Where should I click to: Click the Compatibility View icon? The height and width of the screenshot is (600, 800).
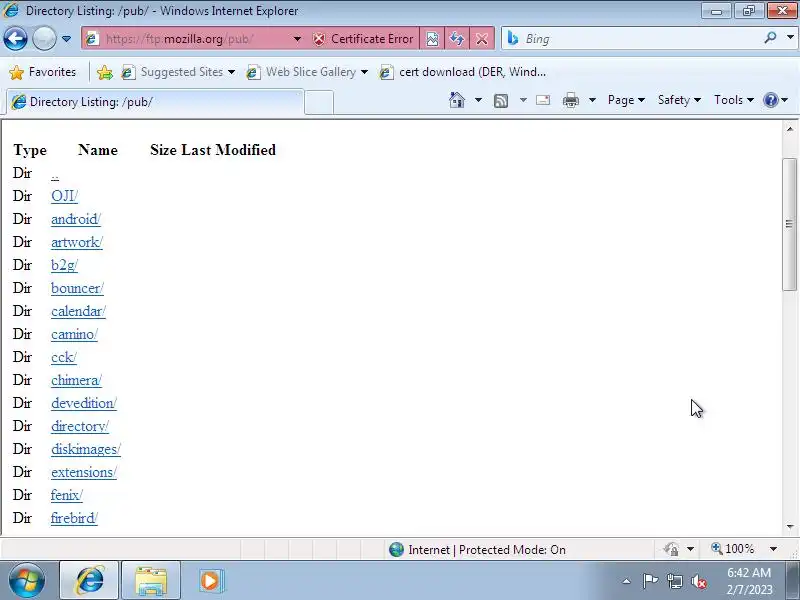coord(432,39)
